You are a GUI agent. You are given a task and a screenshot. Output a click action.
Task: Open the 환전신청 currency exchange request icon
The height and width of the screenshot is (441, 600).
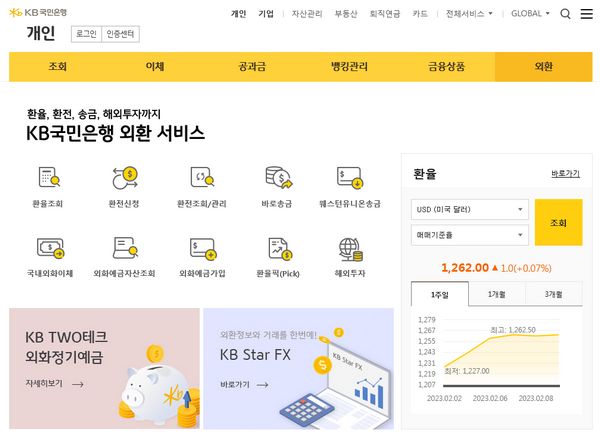pos(125,178)
